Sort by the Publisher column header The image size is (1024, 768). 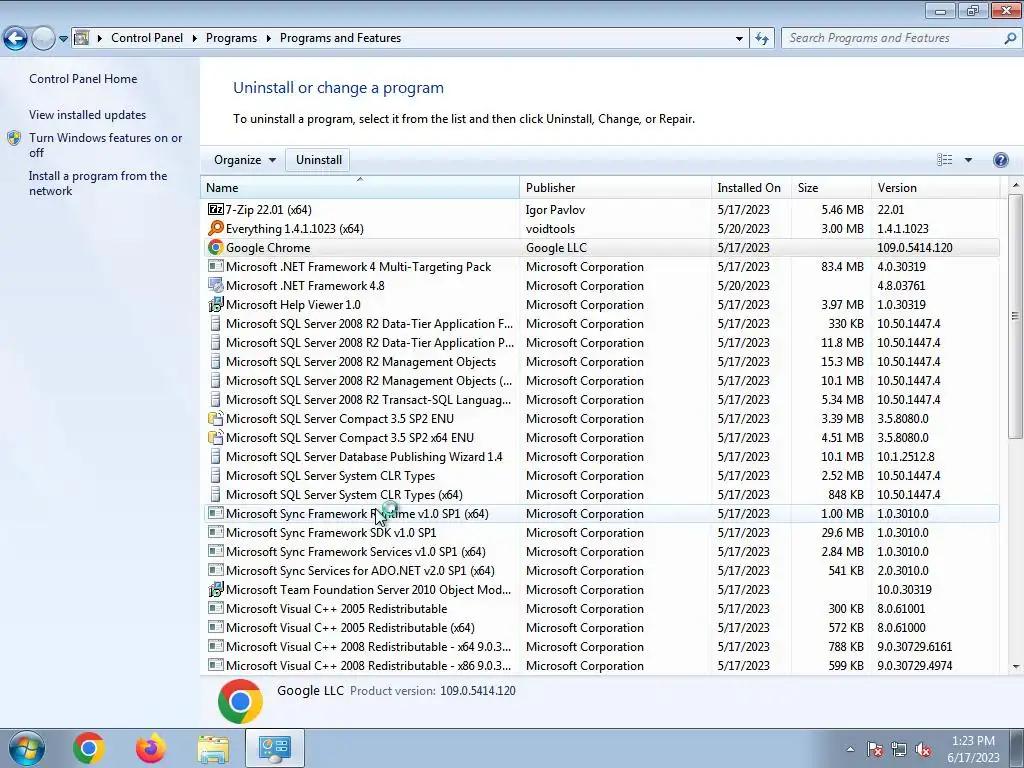615,187
